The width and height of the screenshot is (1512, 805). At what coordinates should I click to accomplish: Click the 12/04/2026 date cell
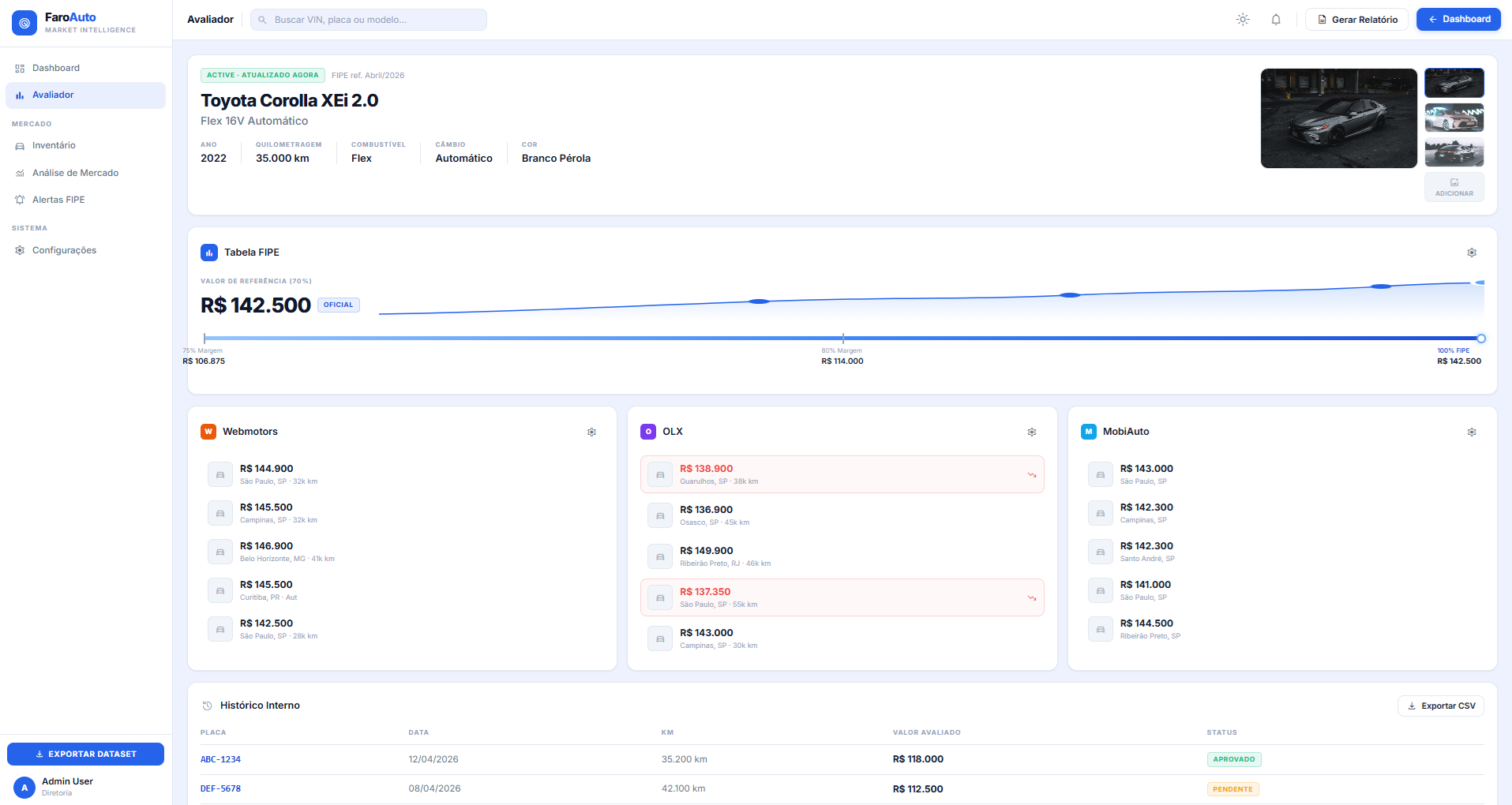click(x=433, y=759)
